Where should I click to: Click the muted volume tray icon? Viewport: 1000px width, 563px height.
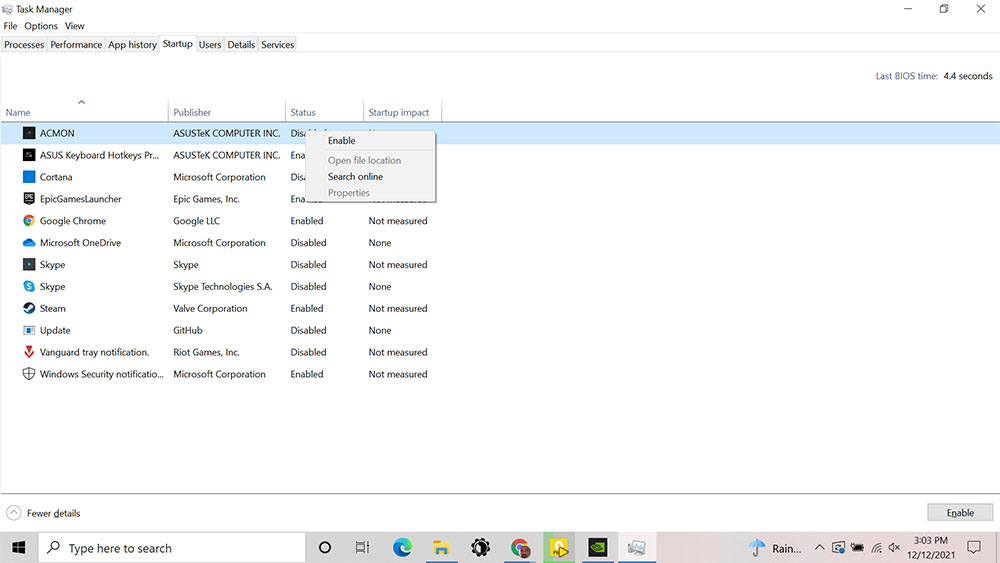pyautogui.click(x=895, y=548)
